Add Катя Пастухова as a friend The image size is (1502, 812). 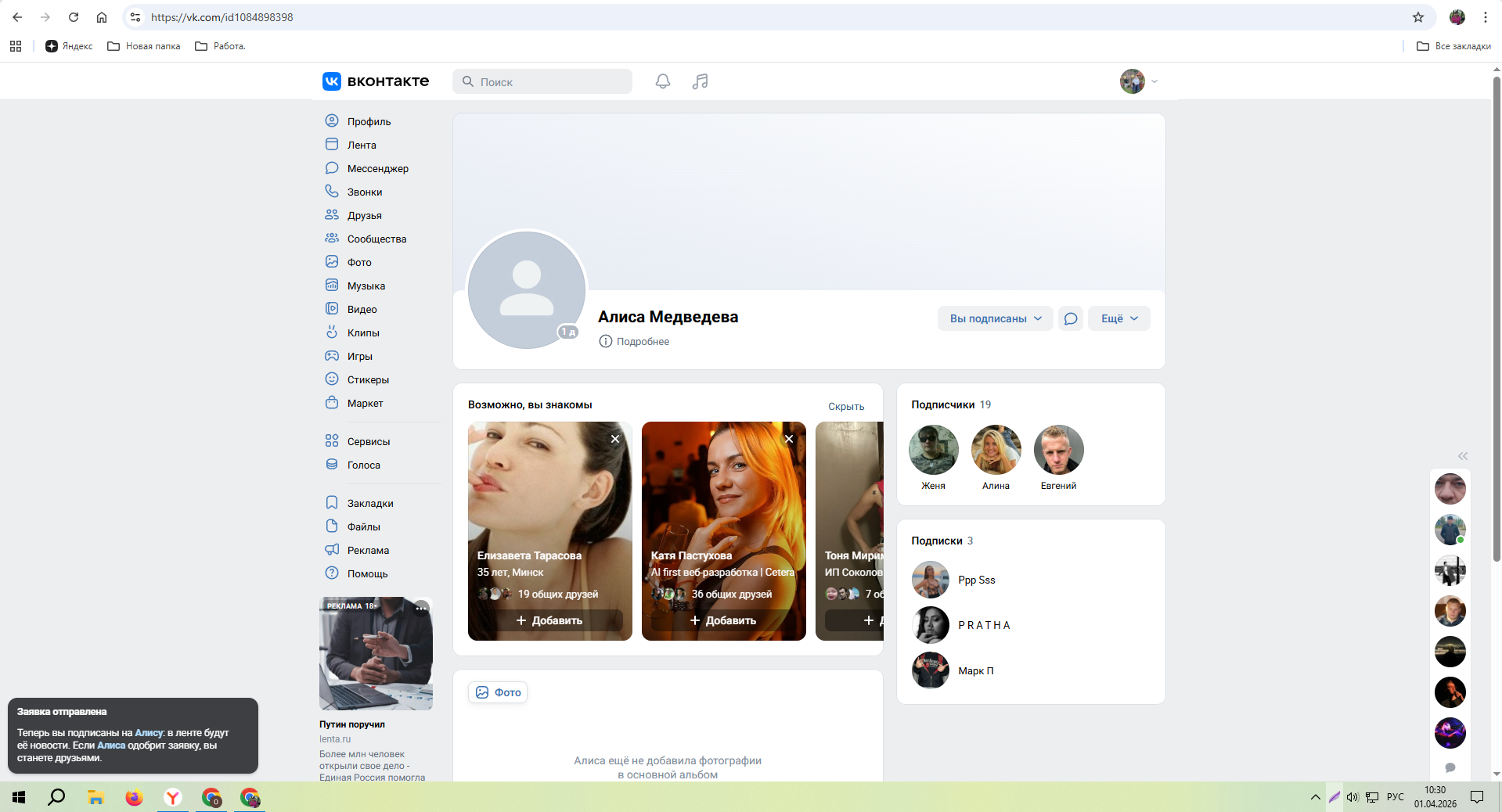pyautogui.click(x=723, y=620)
